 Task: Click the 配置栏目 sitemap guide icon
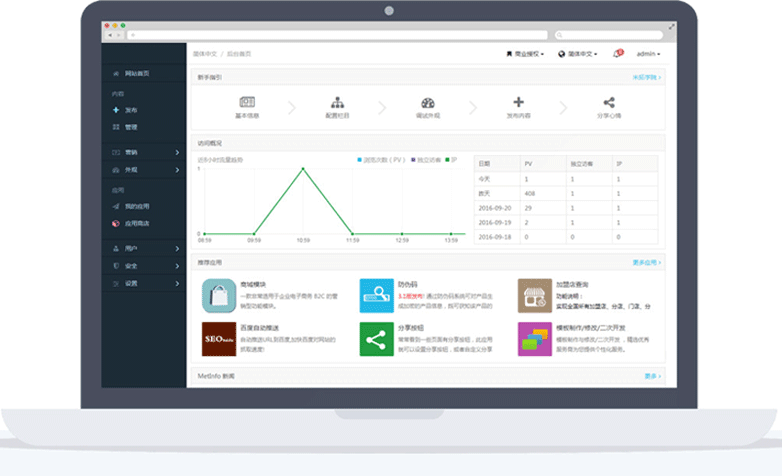coord(338,102)
